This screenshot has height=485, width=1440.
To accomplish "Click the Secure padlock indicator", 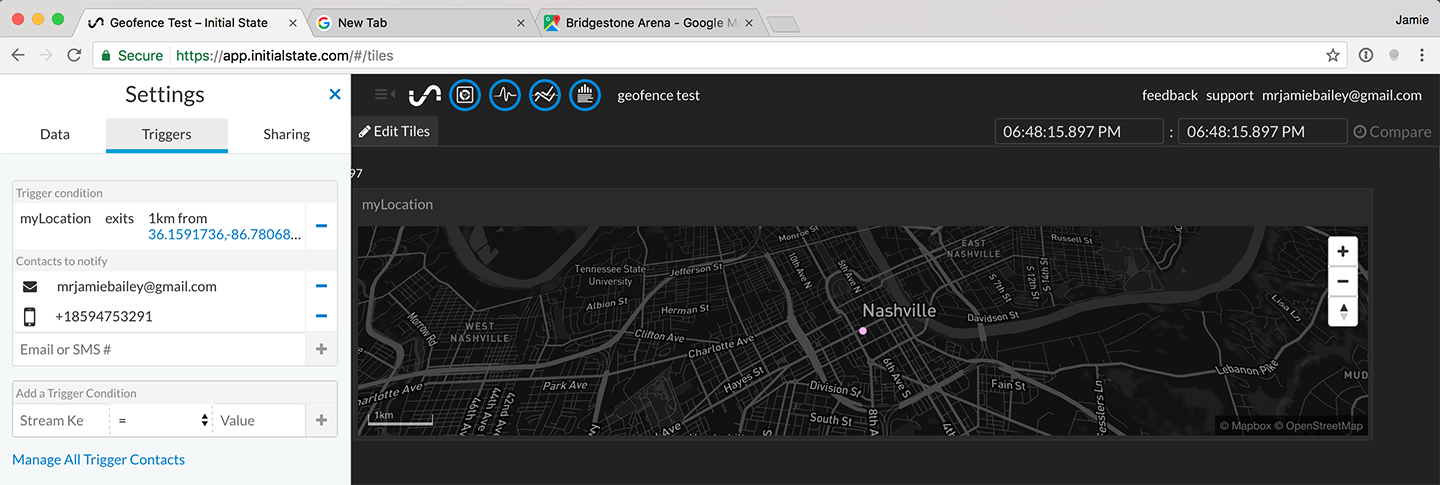I will [x=131, y=55].
